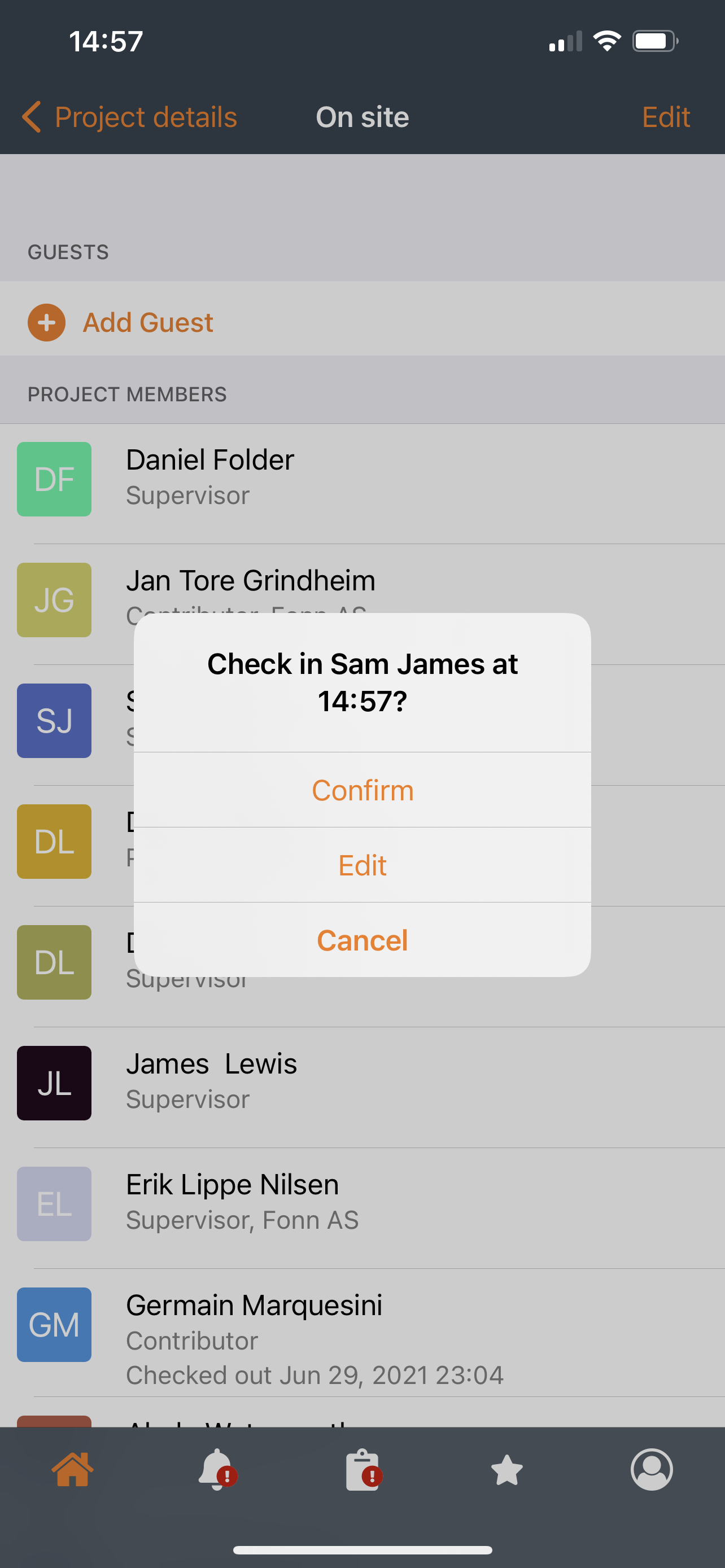Tap the back chevron arrow

[x=31, y=116]
